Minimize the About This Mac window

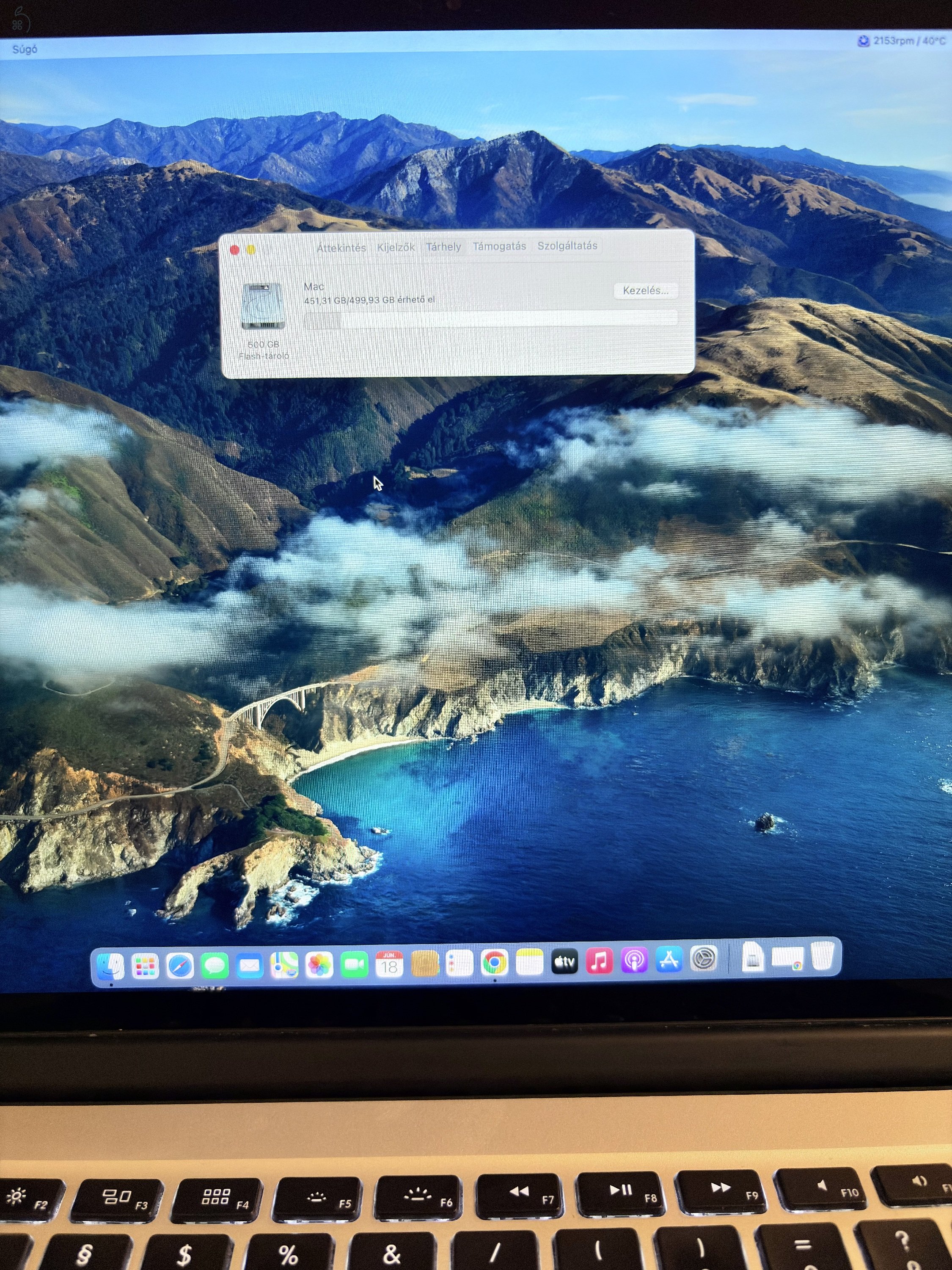pos(251,250)
